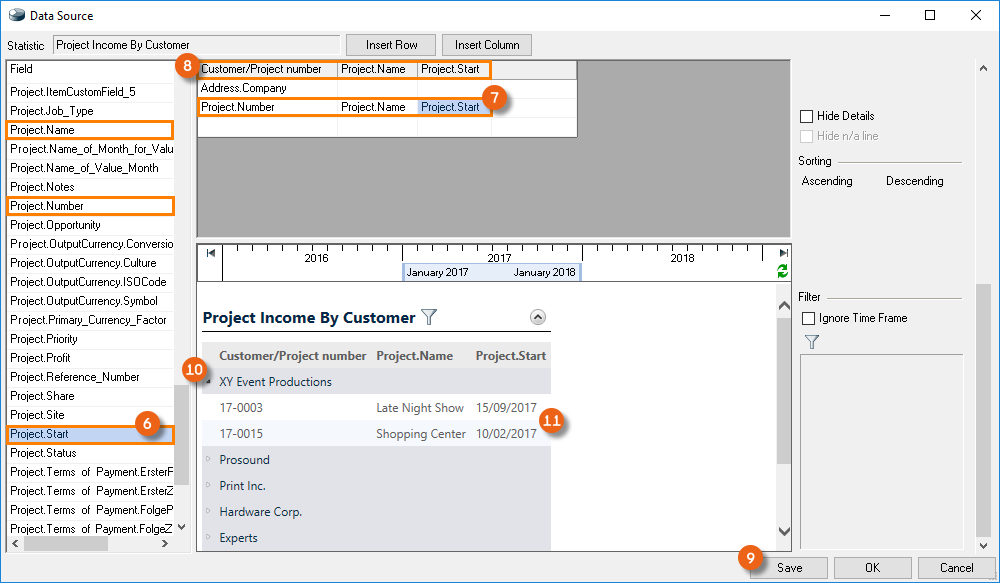Enable the Hide Details checkbox
This screenshot has height=583, width=1000.
(807, 117)
